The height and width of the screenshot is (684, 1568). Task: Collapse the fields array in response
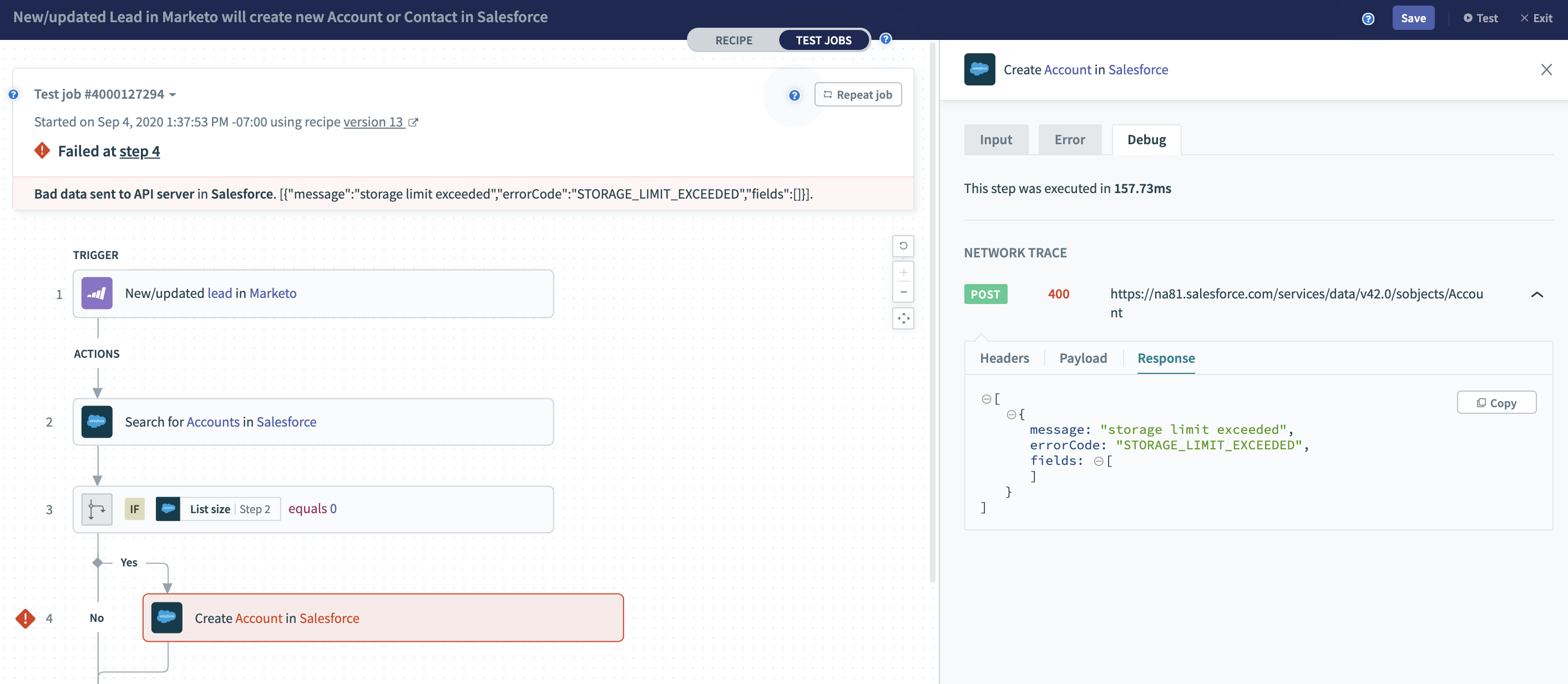(x=1098, y=462)
